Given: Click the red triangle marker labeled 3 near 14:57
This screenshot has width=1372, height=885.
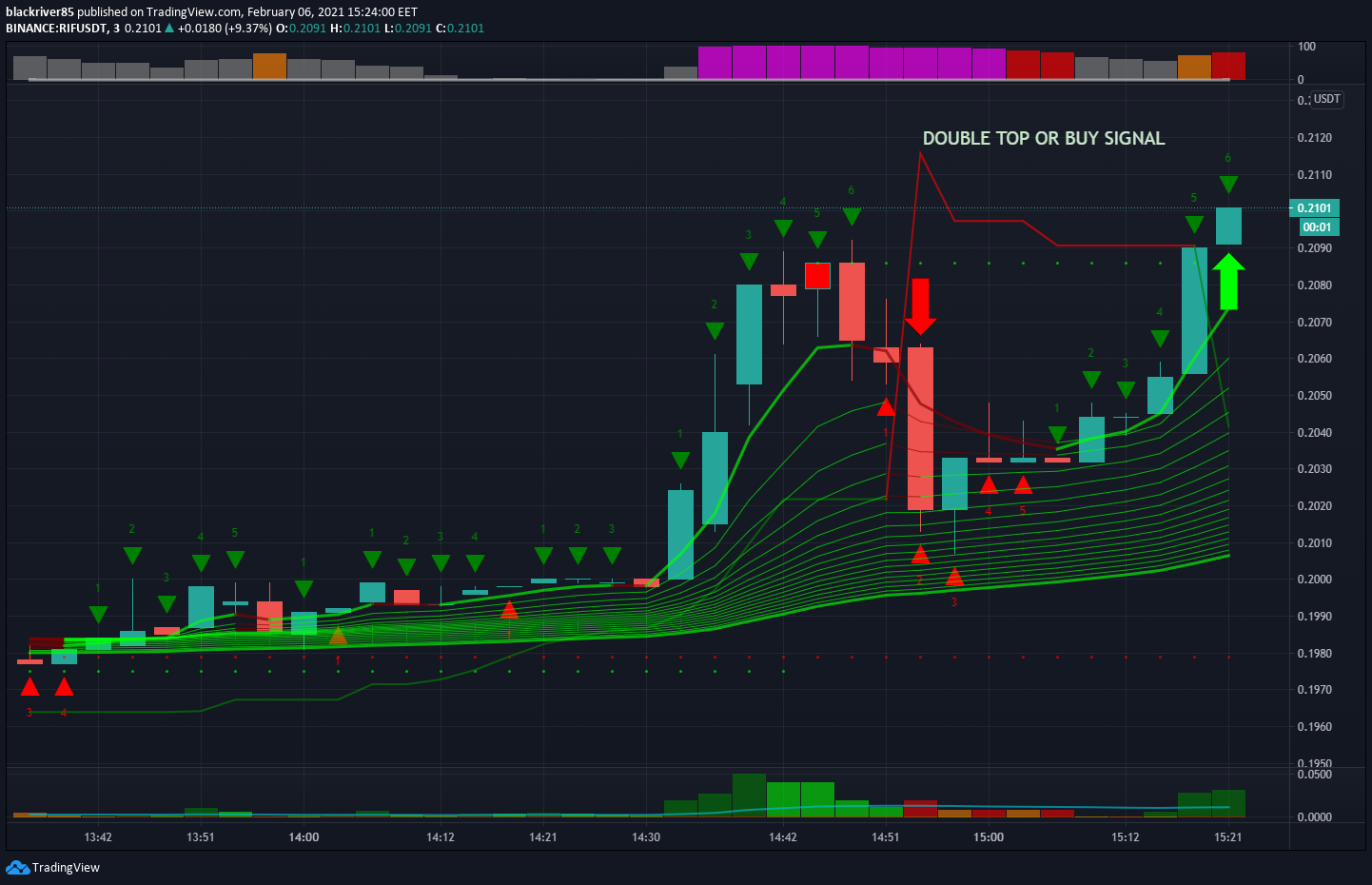Looking at the screenshot, I should [x=954, y=576].
